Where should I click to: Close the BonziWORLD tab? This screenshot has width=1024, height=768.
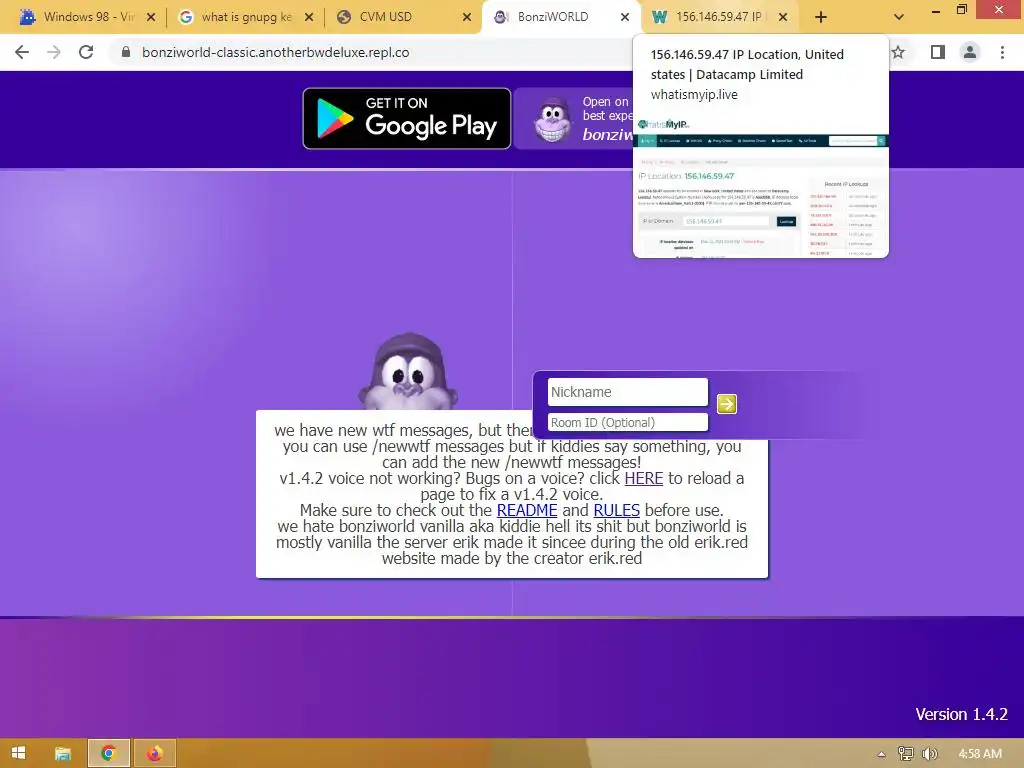pyautogui.click(x=625, y=17)
